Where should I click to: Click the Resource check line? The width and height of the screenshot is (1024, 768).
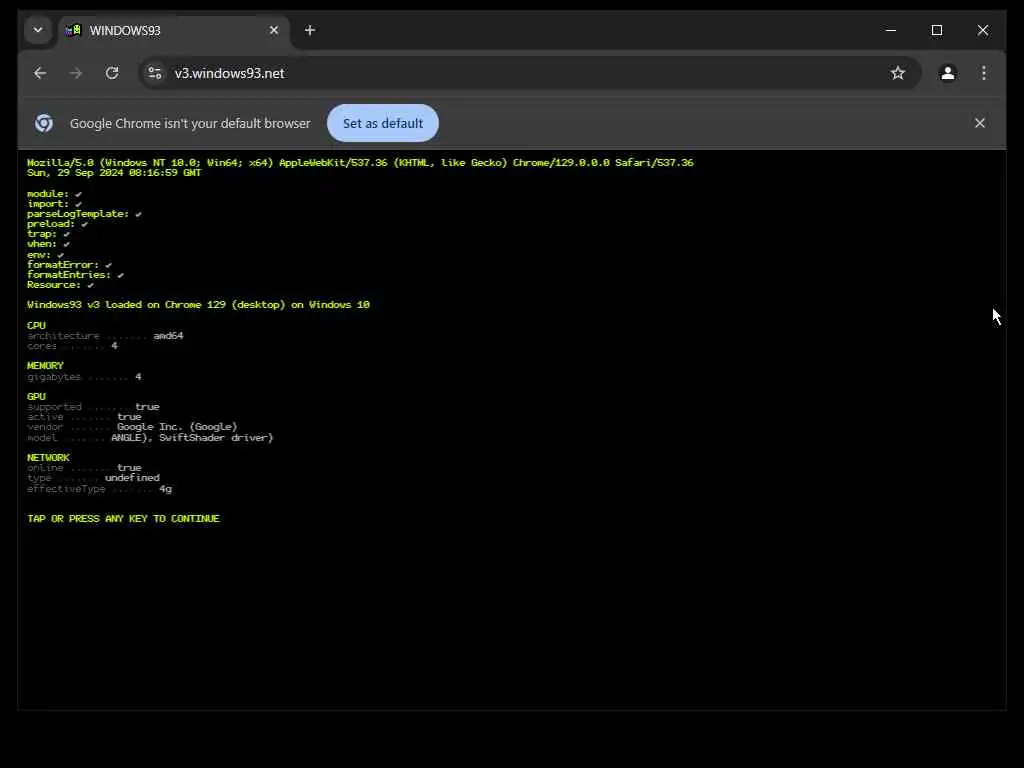pos(60,285)
